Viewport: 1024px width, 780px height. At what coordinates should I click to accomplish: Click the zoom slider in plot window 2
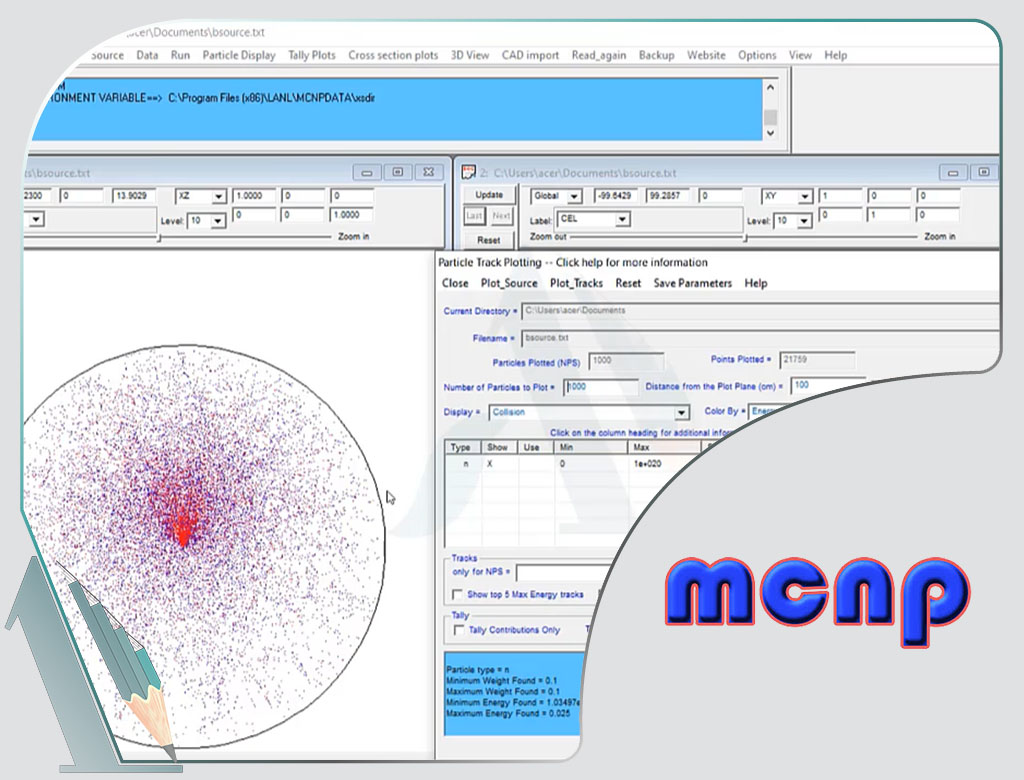[x=744, y=238]
